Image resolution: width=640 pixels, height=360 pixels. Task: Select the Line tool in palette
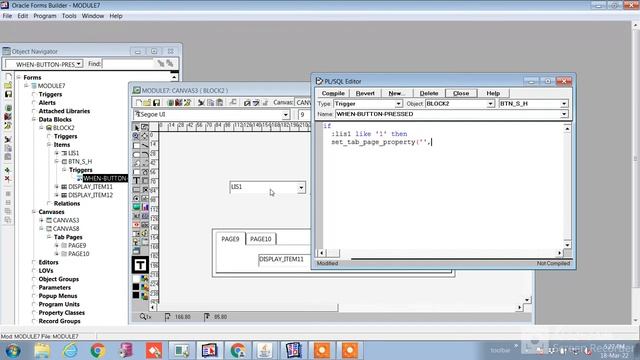pos(145,145)
